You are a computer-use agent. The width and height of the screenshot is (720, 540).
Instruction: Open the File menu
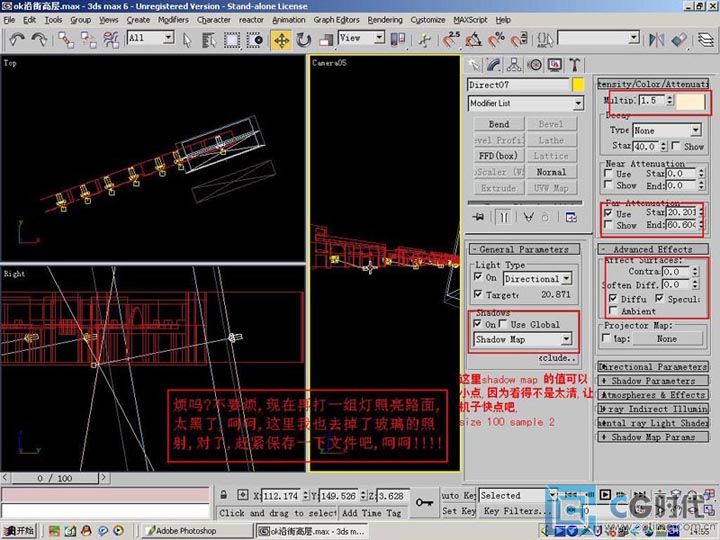(x=9, y=20)
